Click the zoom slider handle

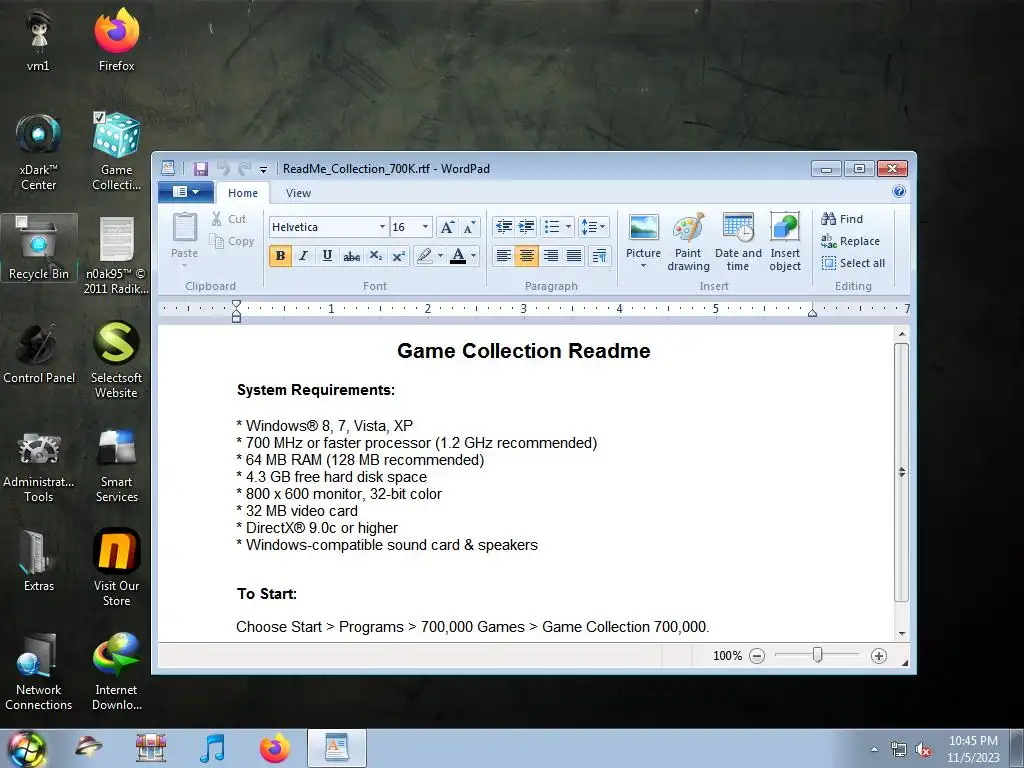click(x=818, y=654)
